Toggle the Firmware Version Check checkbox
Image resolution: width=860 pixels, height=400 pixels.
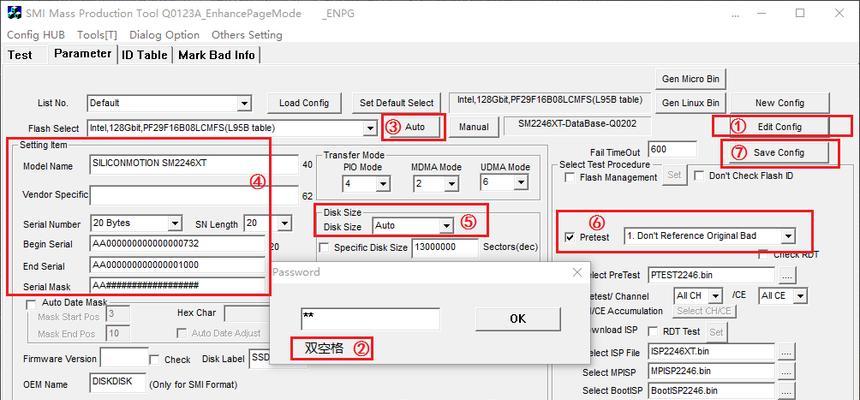155,360
